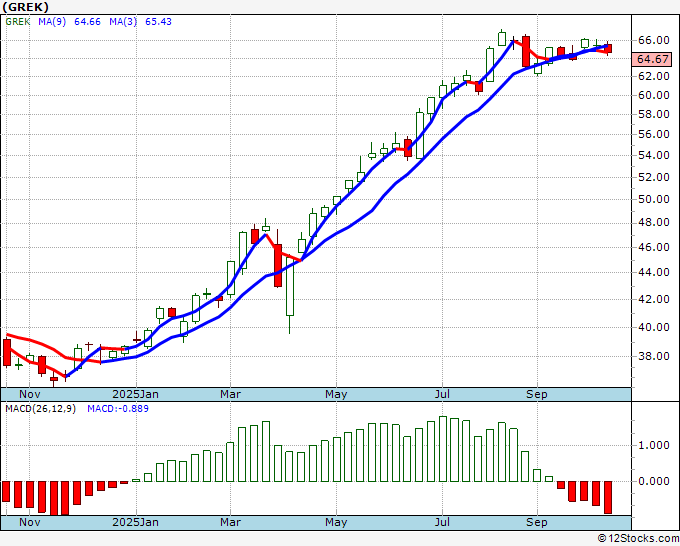
Task: Click the 38.00 price axis label
Action: point(654,356)
